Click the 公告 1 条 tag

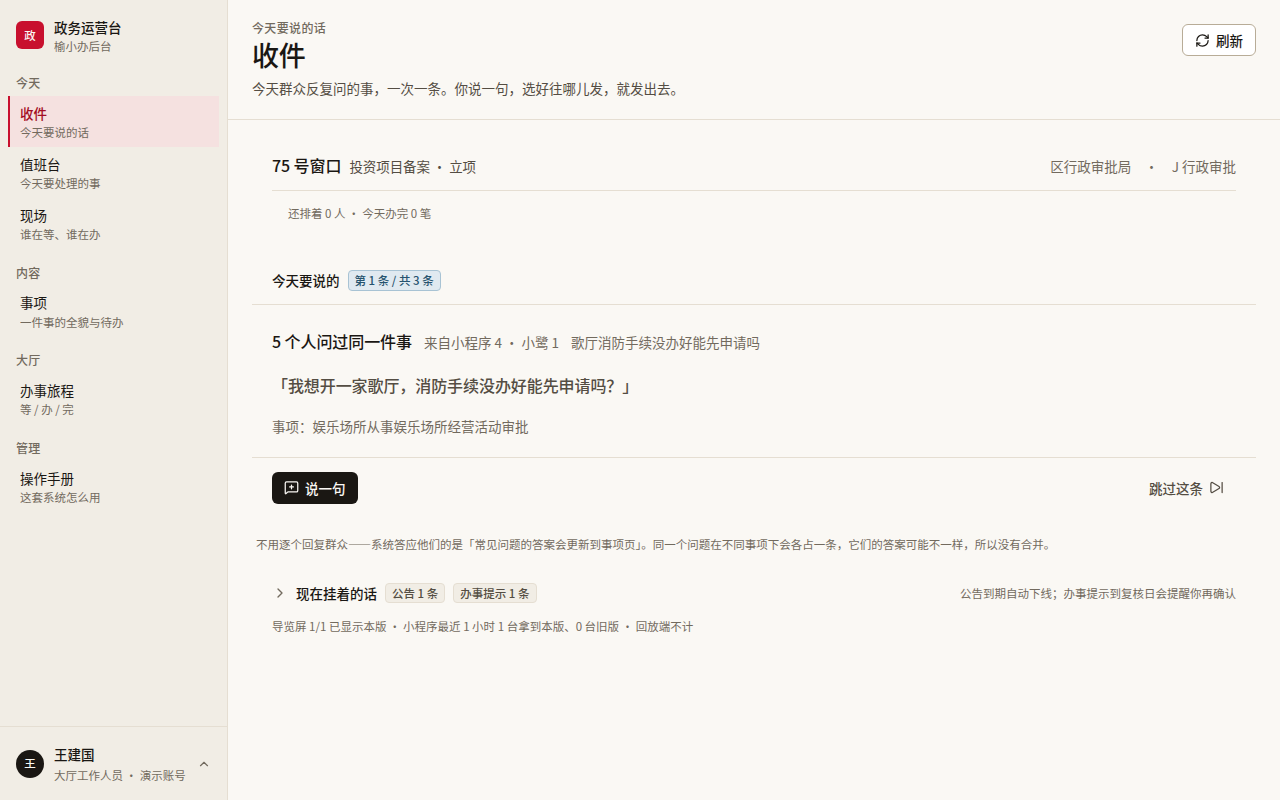[415, 593]
